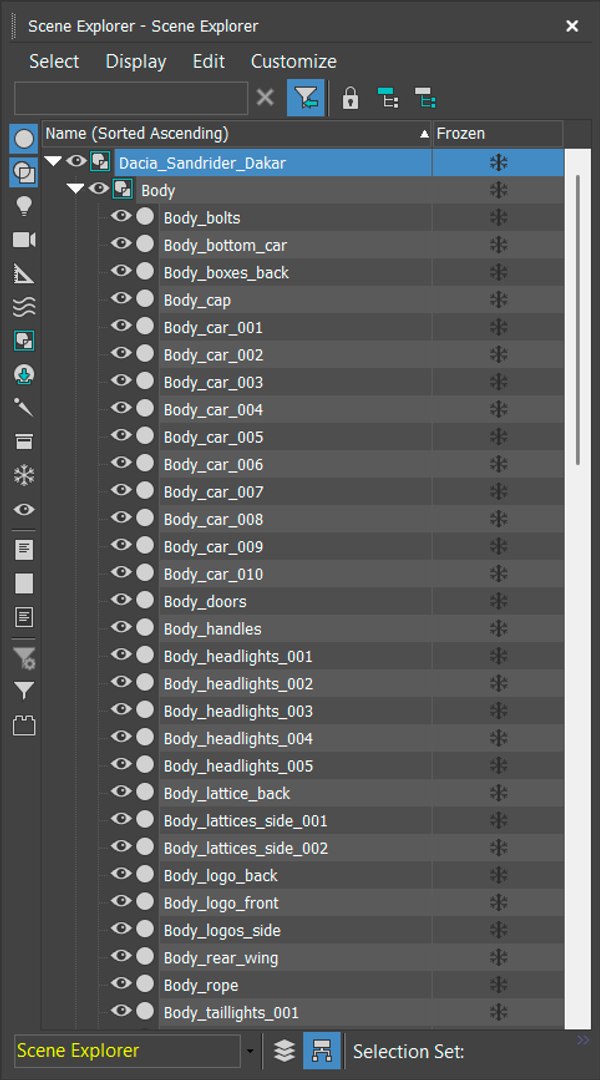Toggle Display Hidden Objects eye in sidebar
This screenshot has width=600, height=1080.
[x=24, y=510]
